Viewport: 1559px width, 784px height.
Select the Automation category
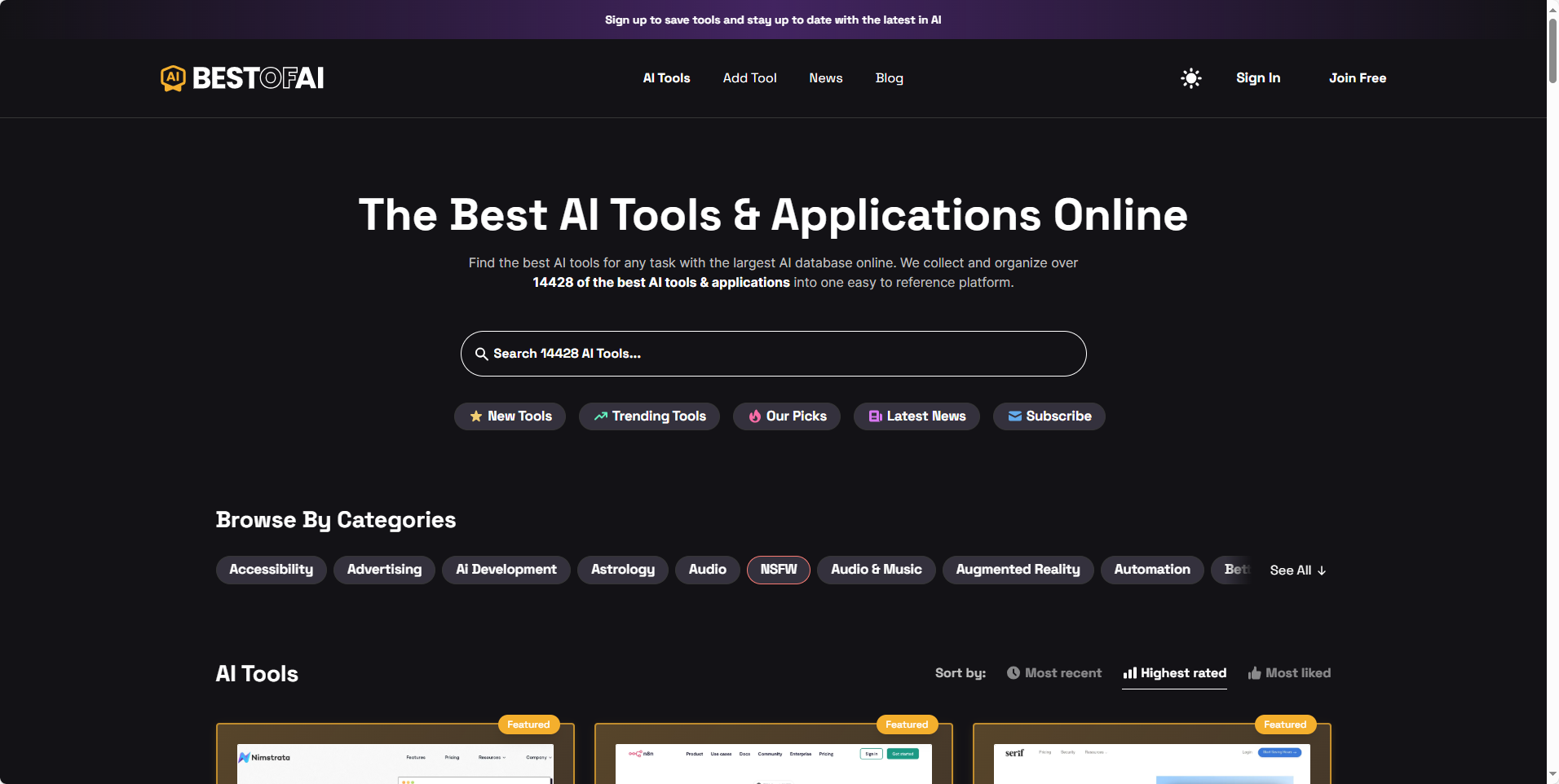point(1152,570)
